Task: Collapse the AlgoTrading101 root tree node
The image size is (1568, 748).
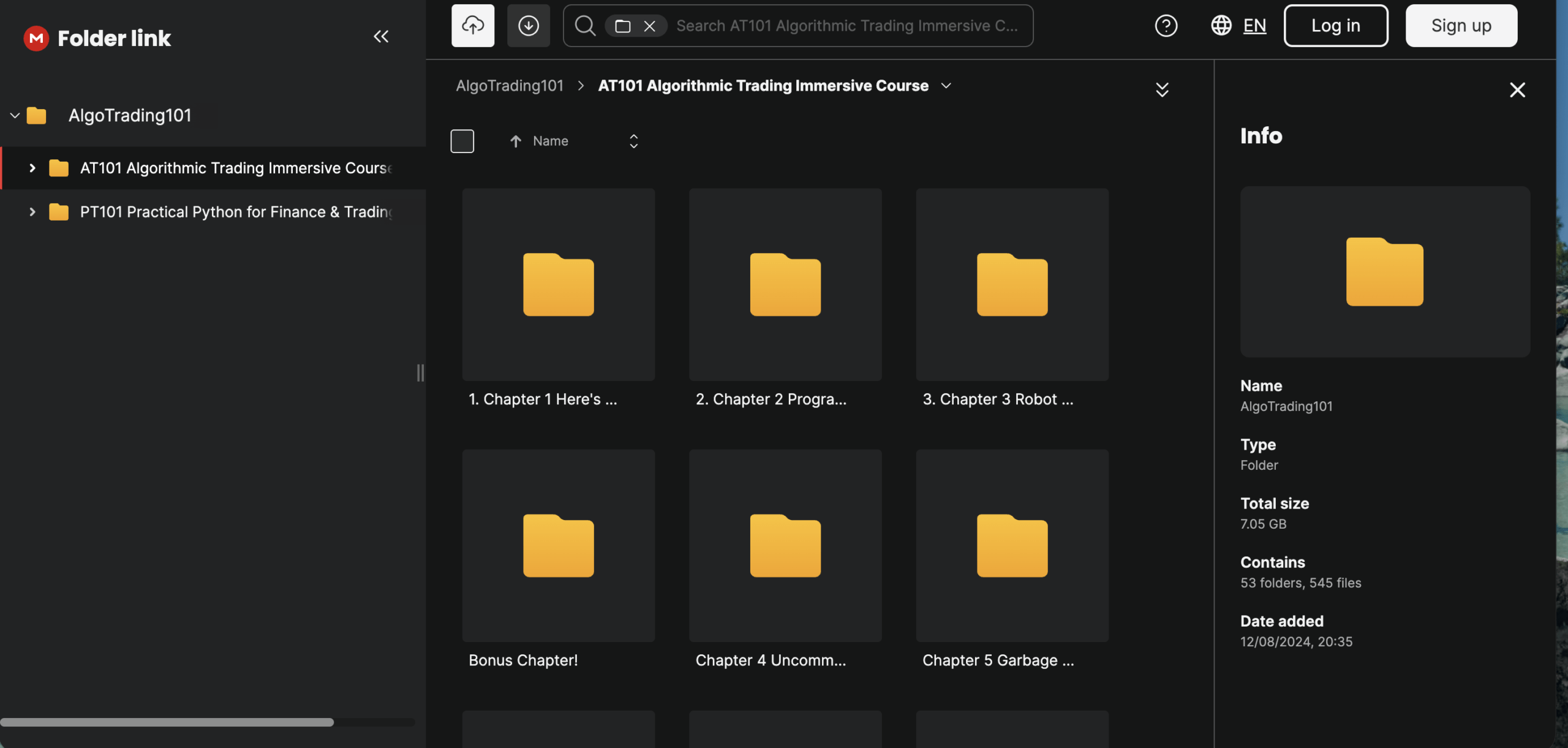Action: coord(15,115)
